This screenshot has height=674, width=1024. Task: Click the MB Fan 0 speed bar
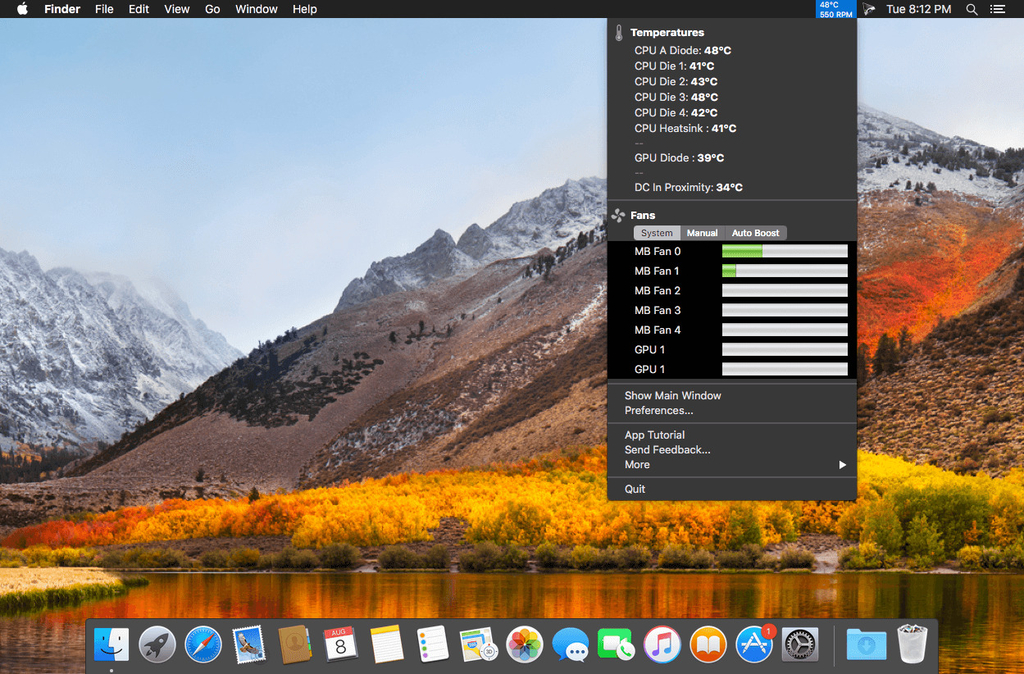(x=784, y=251)
